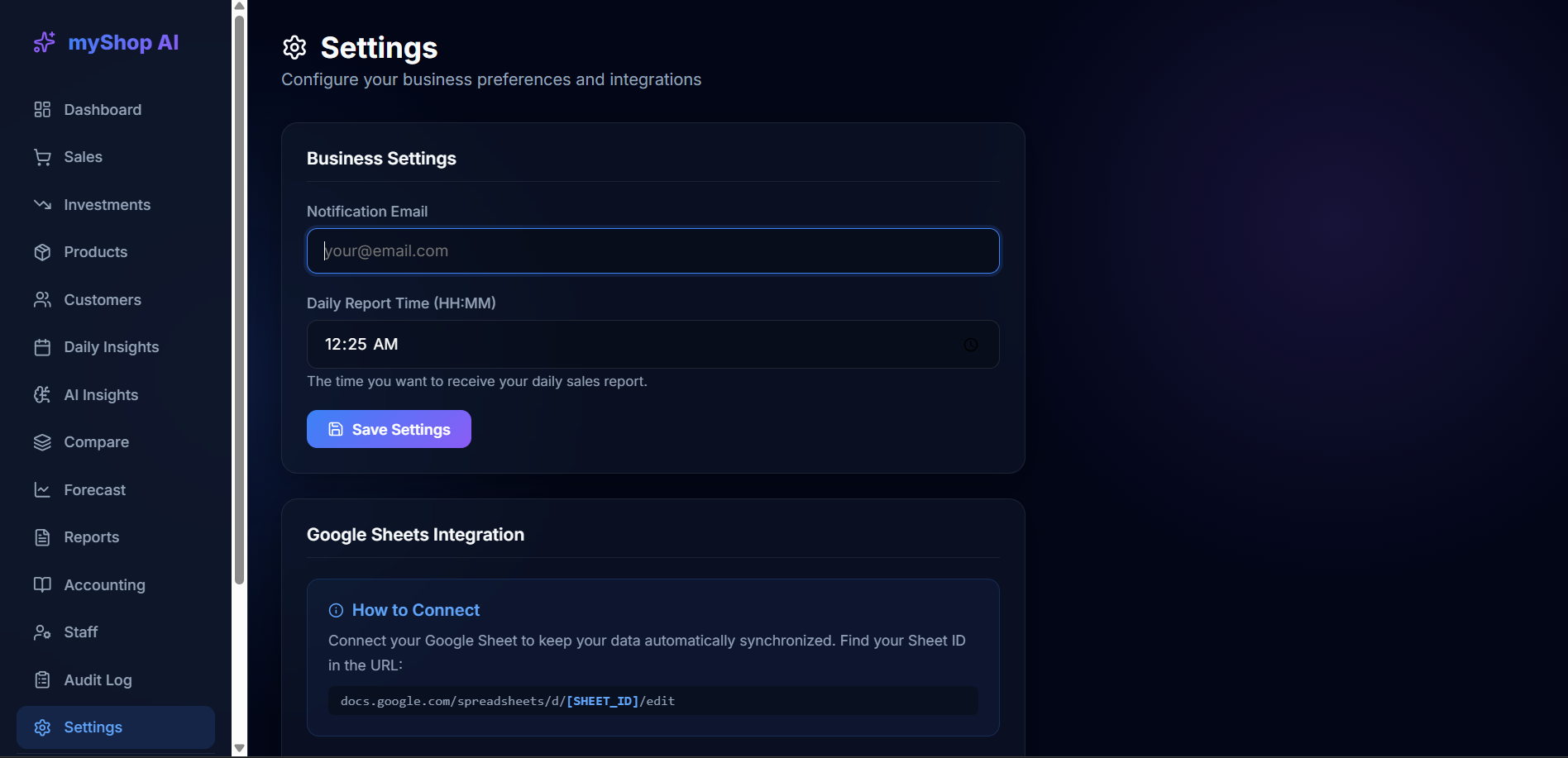
Task: Click the Investments trend arrow icon
Action: (x=42, y=205)
